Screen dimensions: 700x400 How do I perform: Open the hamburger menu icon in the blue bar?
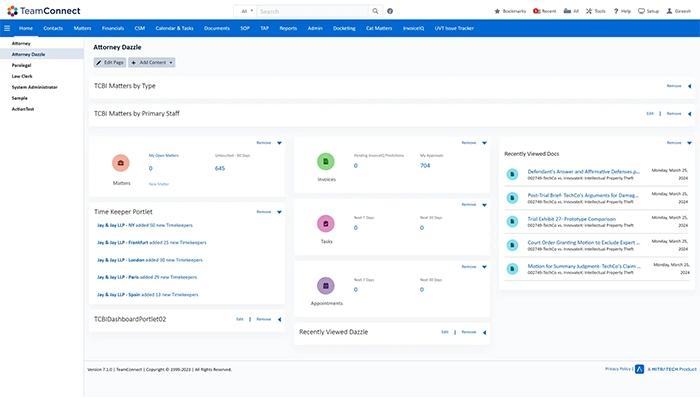point(7,28)
